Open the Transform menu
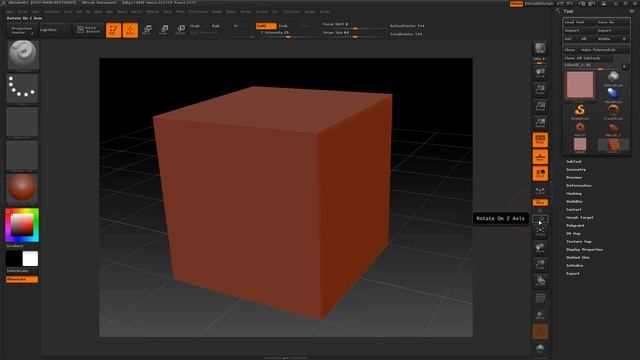The image size is (640, 360). (291, 12)
